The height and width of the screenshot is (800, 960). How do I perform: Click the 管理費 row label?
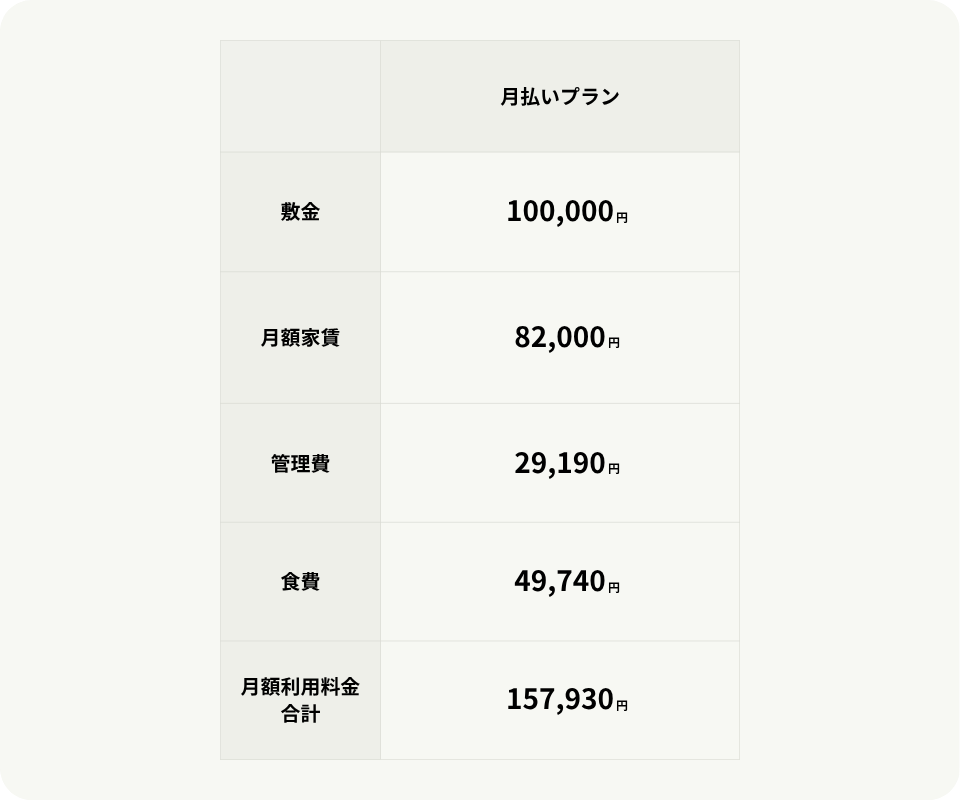(x=300, y=464)
